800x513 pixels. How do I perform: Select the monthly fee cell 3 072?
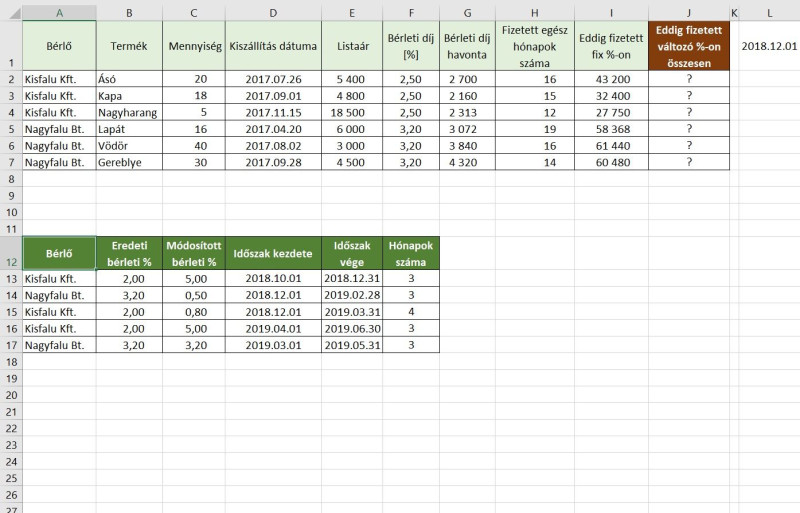coord(467,129)
